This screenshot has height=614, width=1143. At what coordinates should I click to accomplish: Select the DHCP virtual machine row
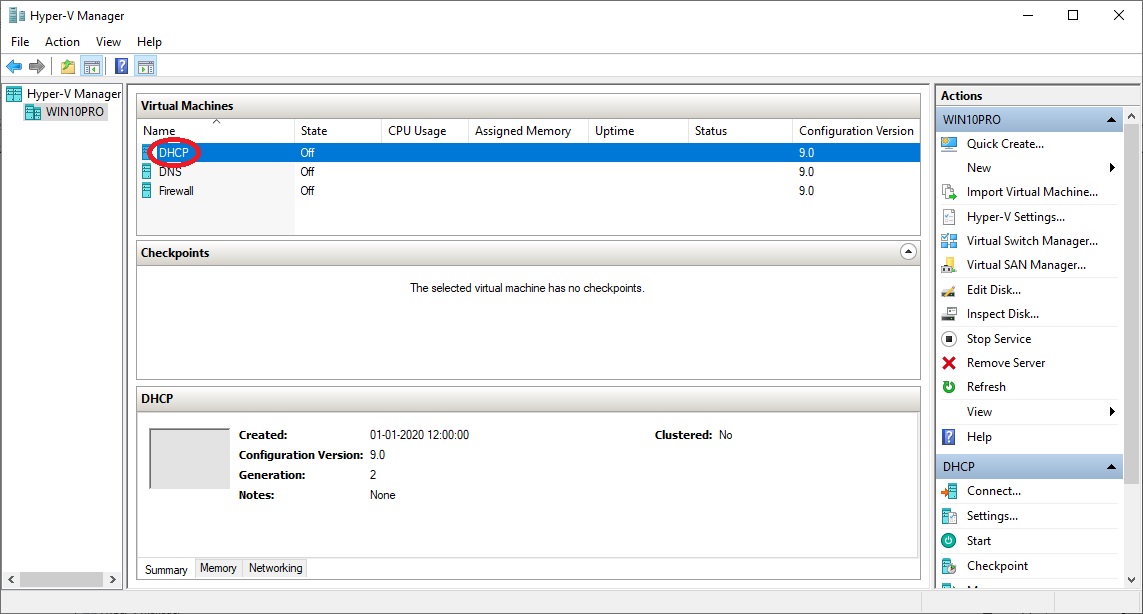528,152
